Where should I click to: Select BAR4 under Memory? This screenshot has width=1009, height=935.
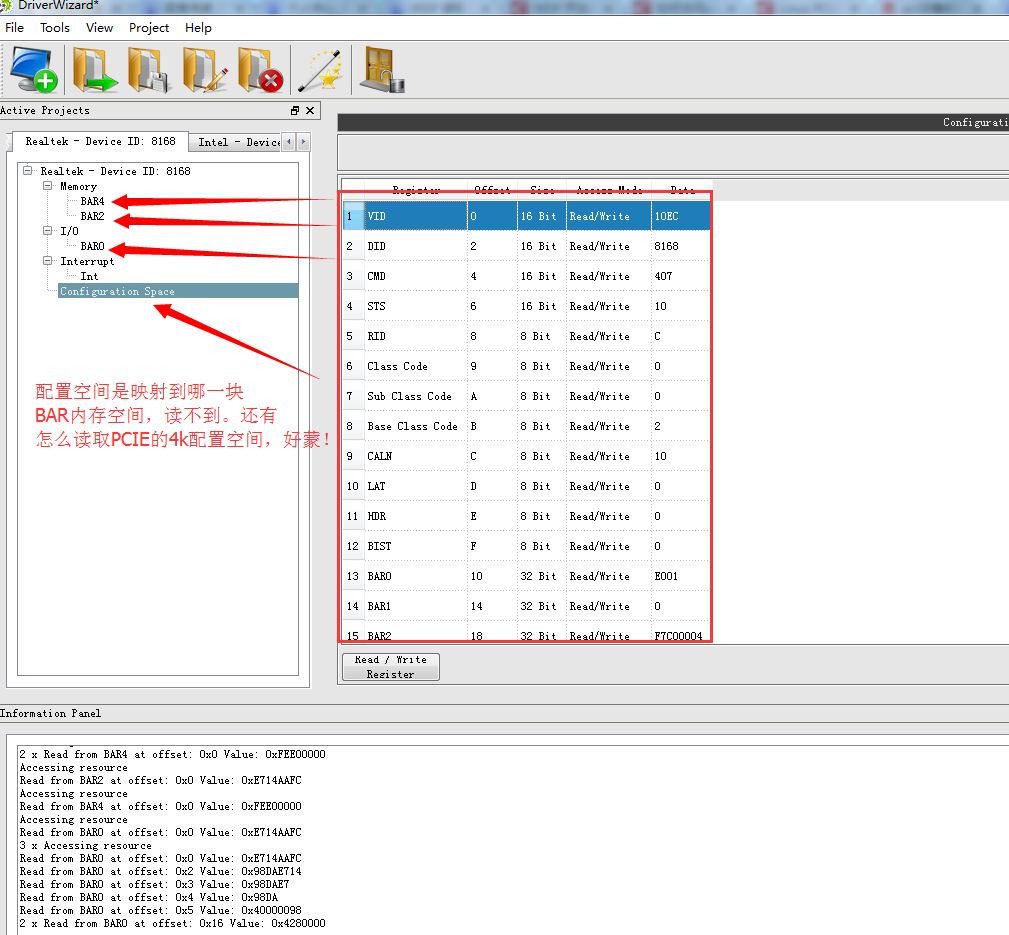click(x=92, y=201)
